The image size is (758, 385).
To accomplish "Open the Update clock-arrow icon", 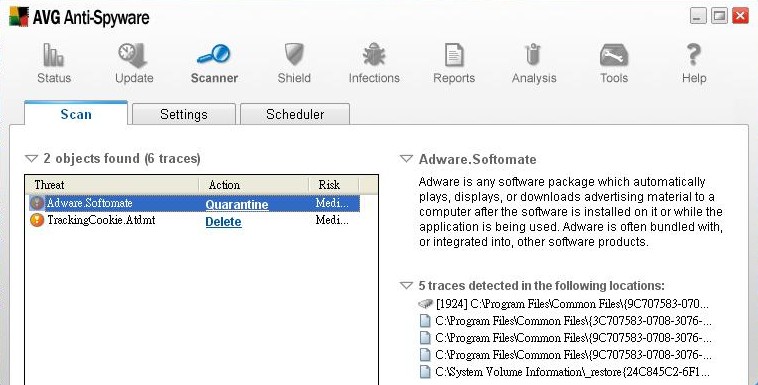I will point(133,55).
